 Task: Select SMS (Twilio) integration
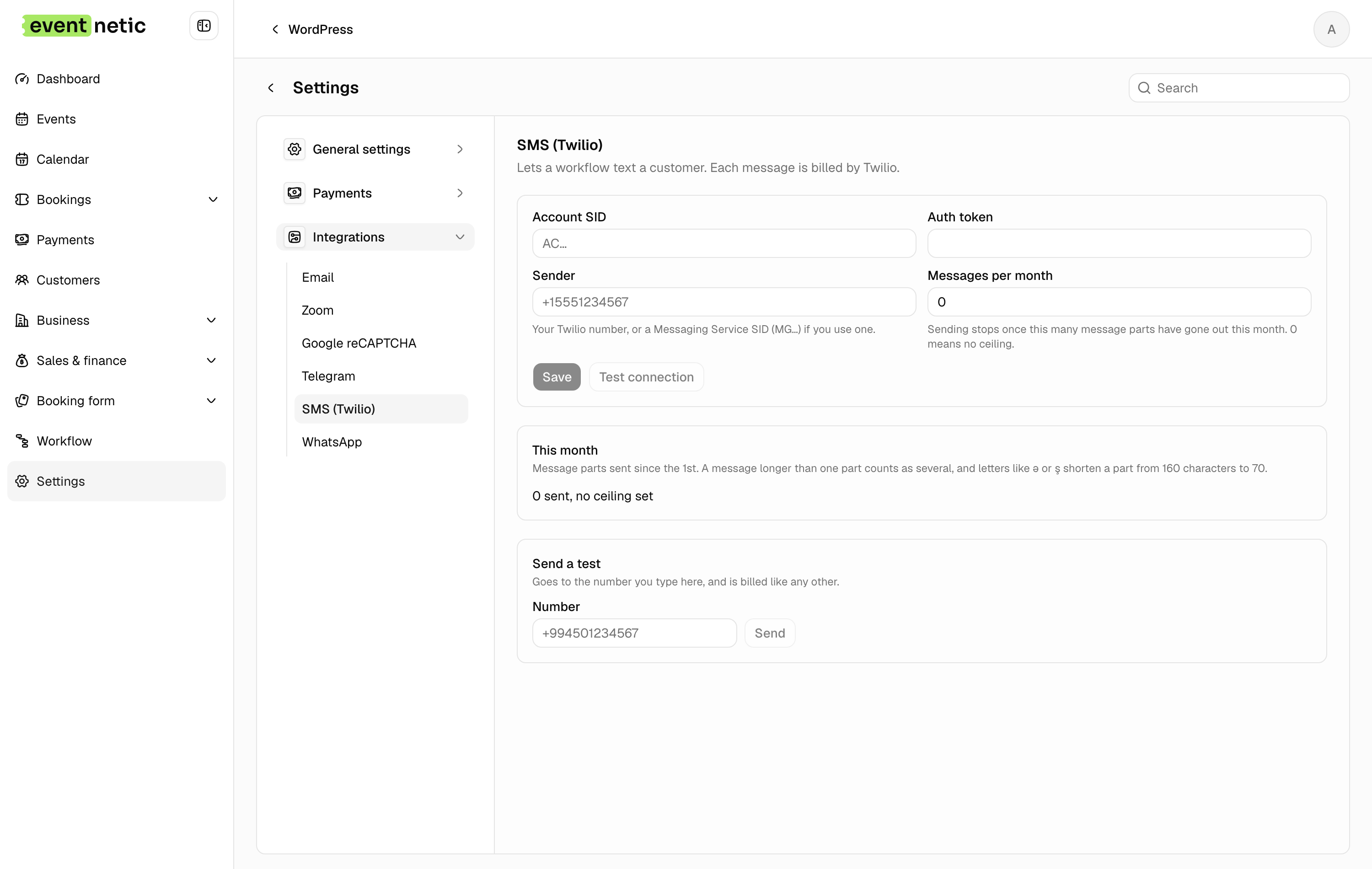click(381, 409)
